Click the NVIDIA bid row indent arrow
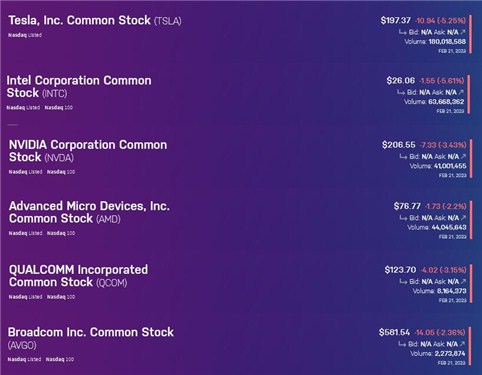The height and width of the screenshot is (375, 482). pos(403,157)
